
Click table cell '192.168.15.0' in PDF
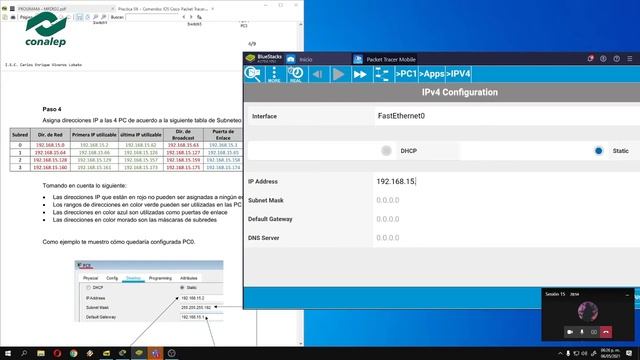(x=50, y=145)
